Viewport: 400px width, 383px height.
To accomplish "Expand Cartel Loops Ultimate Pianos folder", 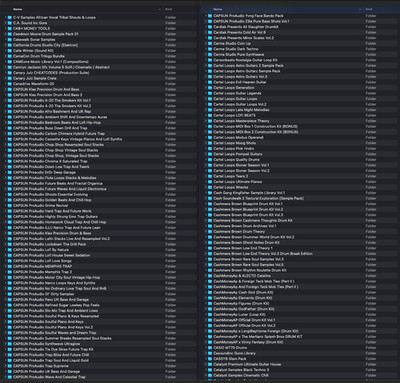I will click(206, 182).
